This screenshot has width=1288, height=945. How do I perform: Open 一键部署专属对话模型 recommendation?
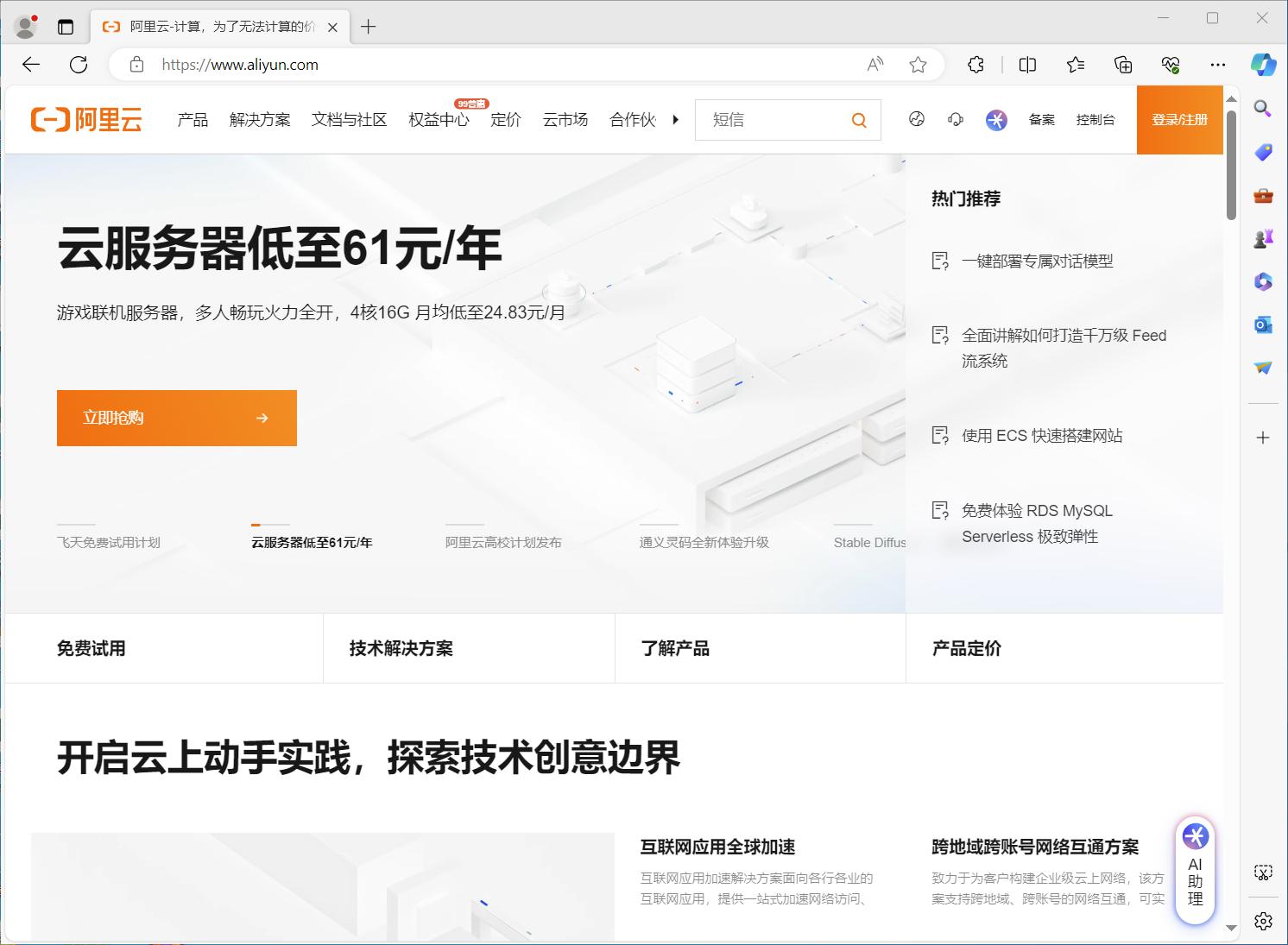coord(1038,261)
